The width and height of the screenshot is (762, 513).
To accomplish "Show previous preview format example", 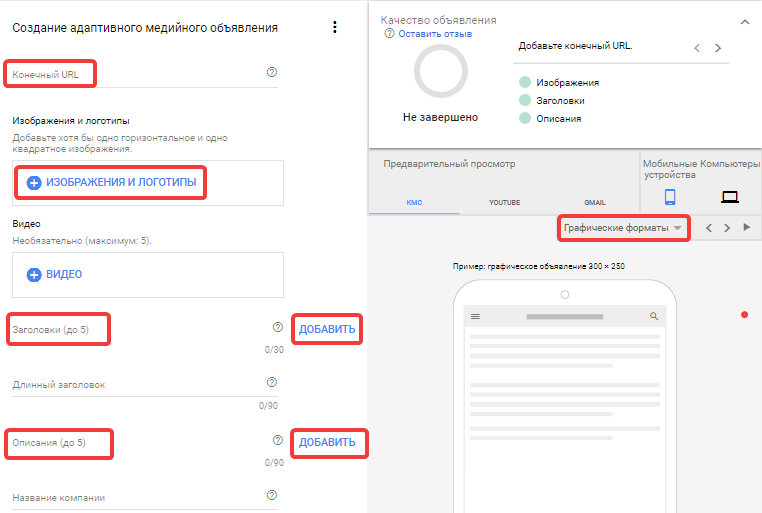I will 709,228.
